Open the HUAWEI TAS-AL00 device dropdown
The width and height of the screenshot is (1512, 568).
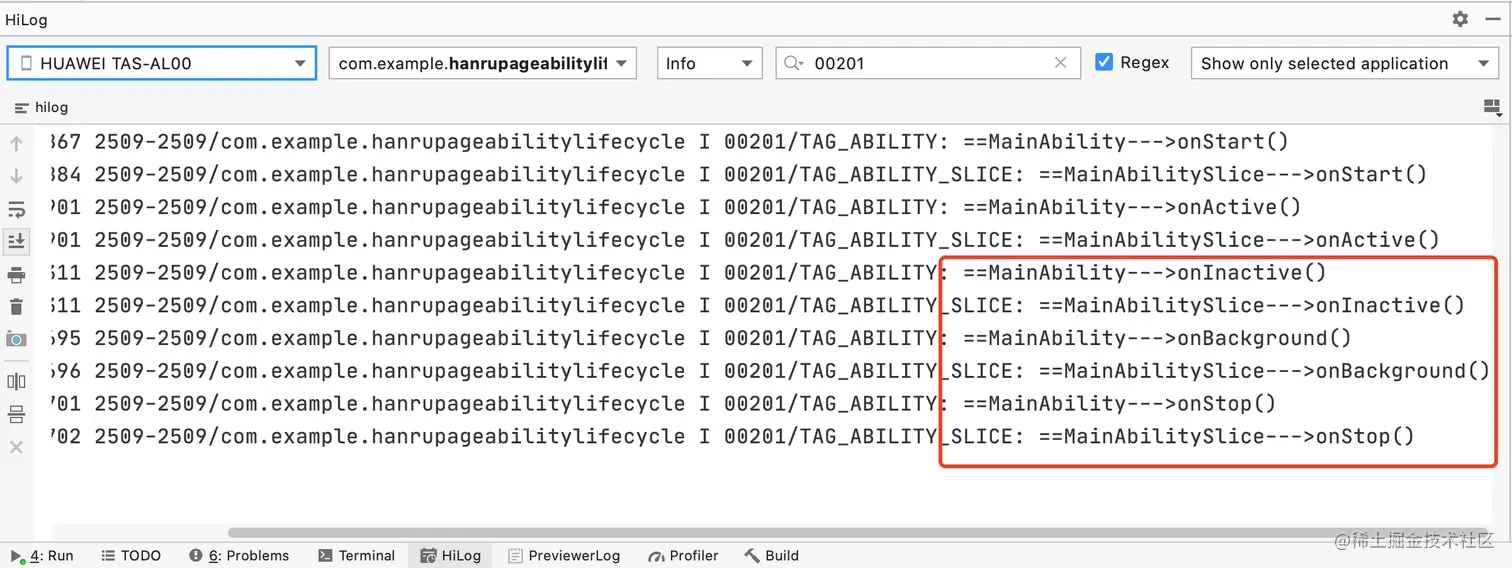click(162, 63)
